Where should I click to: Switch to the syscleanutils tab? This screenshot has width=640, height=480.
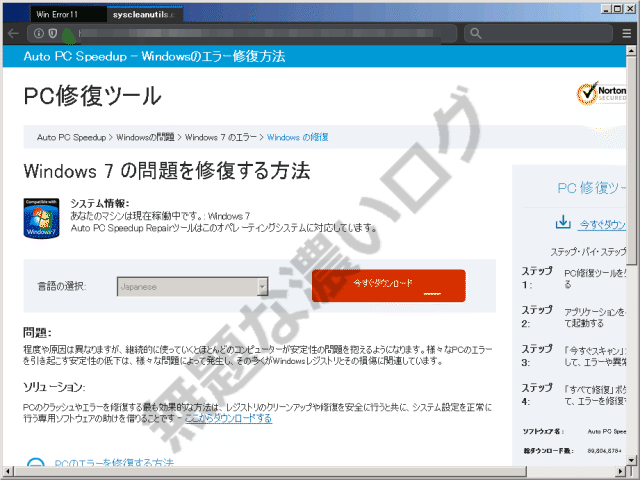point(144,15)
